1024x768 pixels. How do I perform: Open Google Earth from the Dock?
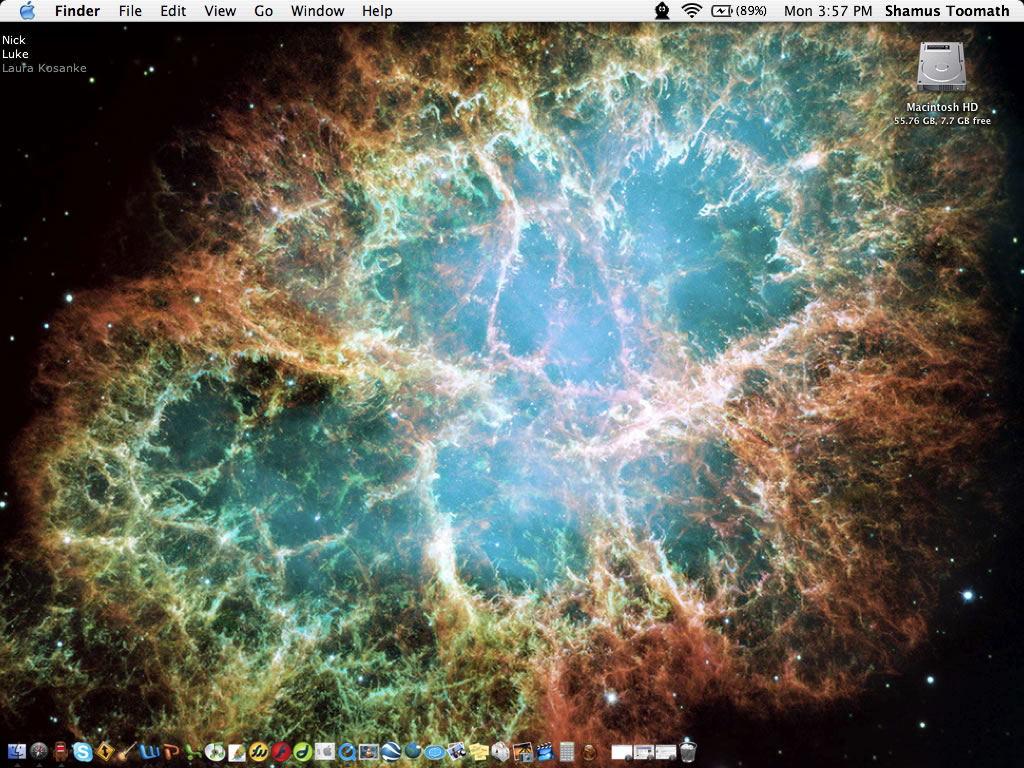(x=391, y=752)
